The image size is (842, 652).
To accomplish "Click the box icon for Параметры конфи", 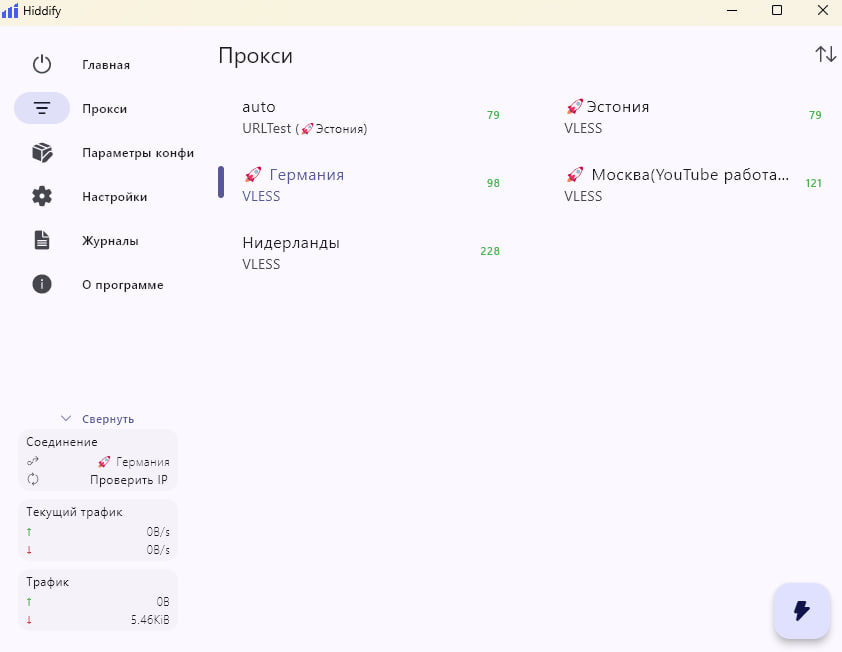I will [x=42, y=153].
